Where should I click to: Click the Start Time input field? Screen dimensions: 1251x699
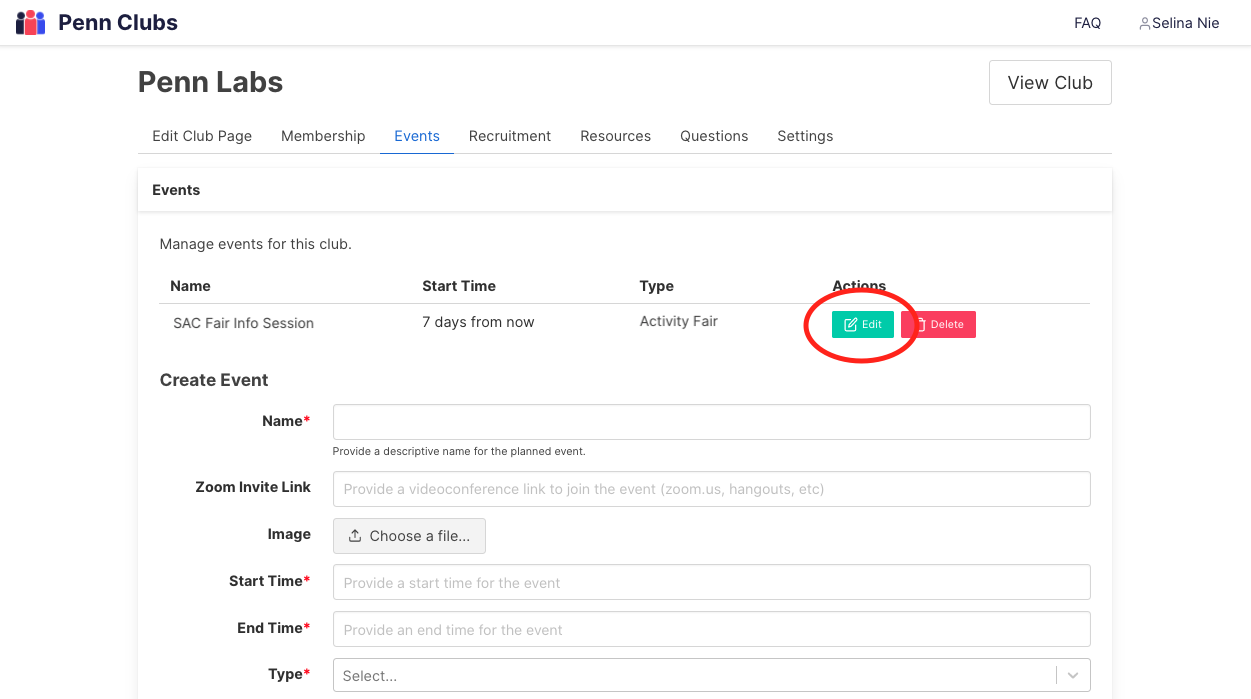(711, 583)
